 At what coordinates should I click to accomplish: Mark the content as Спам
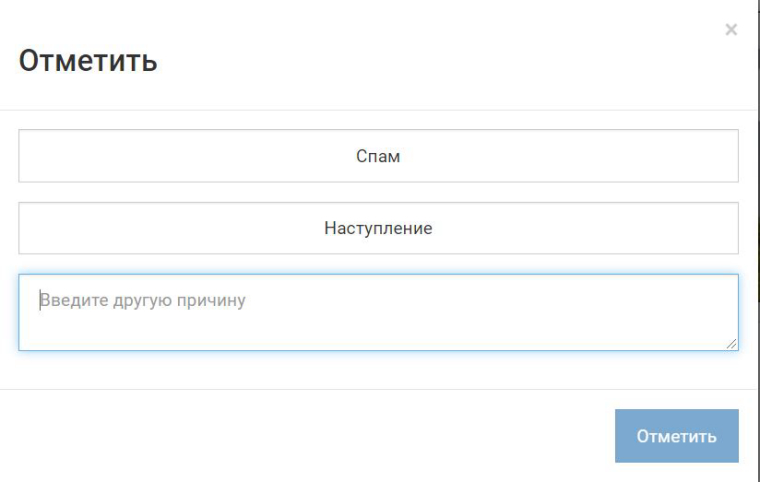pos(378,156)
